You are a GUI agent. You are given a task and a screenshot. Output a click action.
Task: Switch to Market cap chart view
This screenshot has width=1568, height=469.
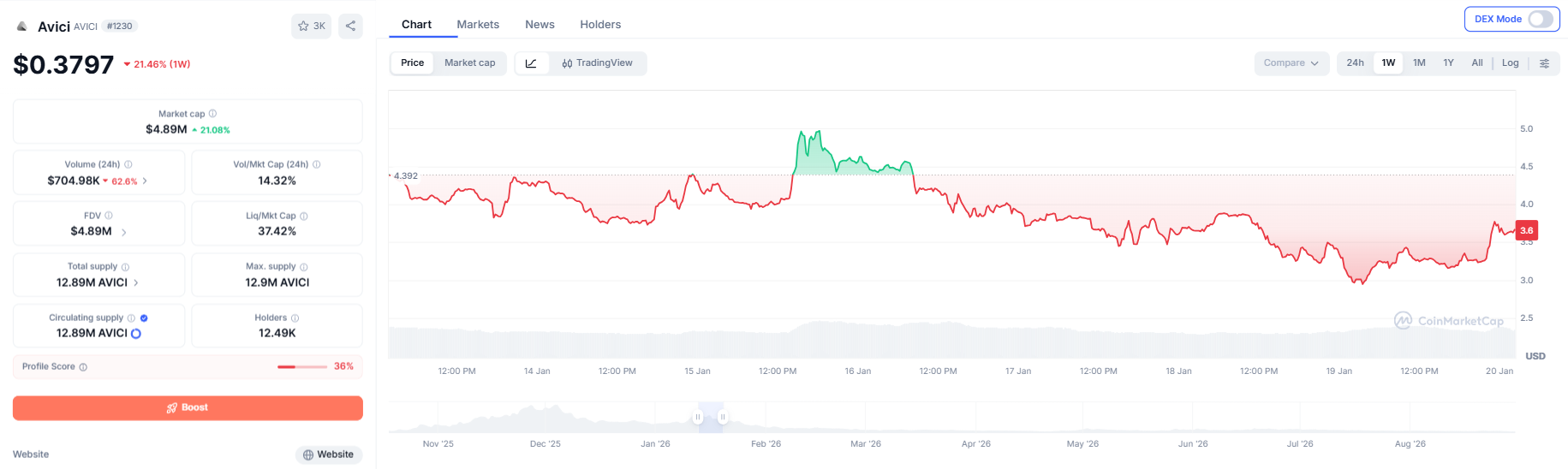469,63
